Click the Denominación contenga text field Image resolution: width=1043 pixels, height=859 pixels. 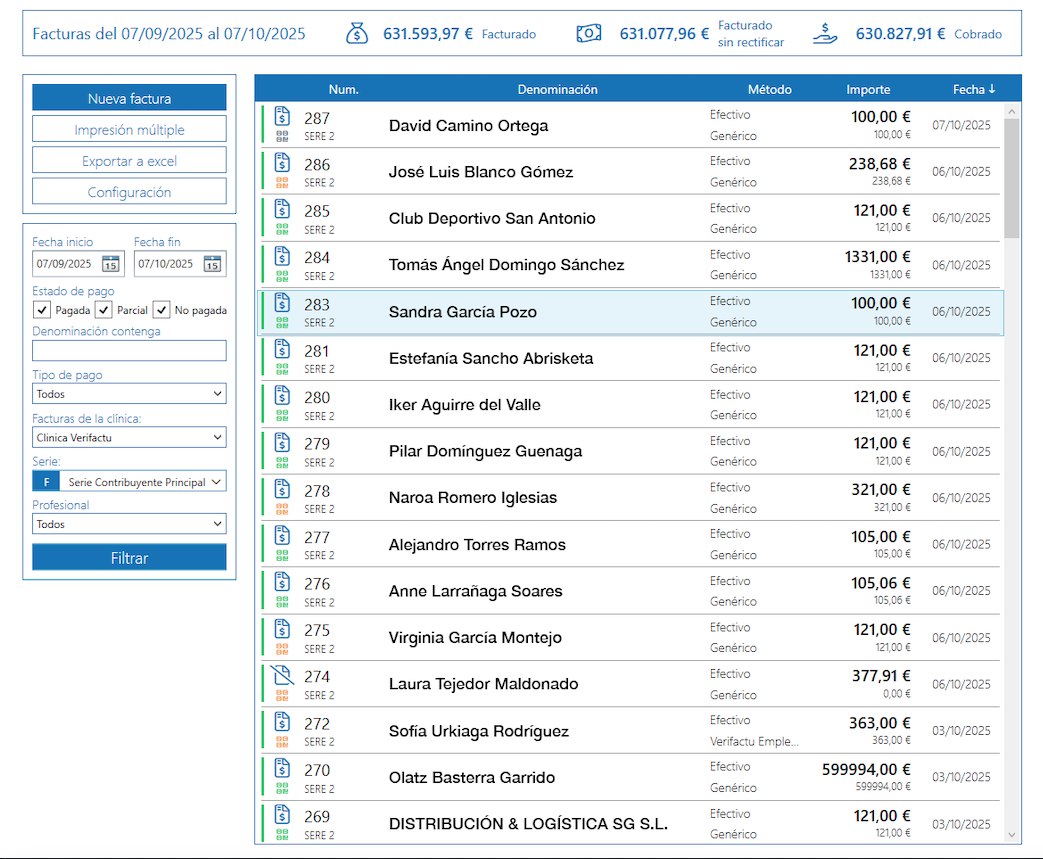[x=129, y=350]
